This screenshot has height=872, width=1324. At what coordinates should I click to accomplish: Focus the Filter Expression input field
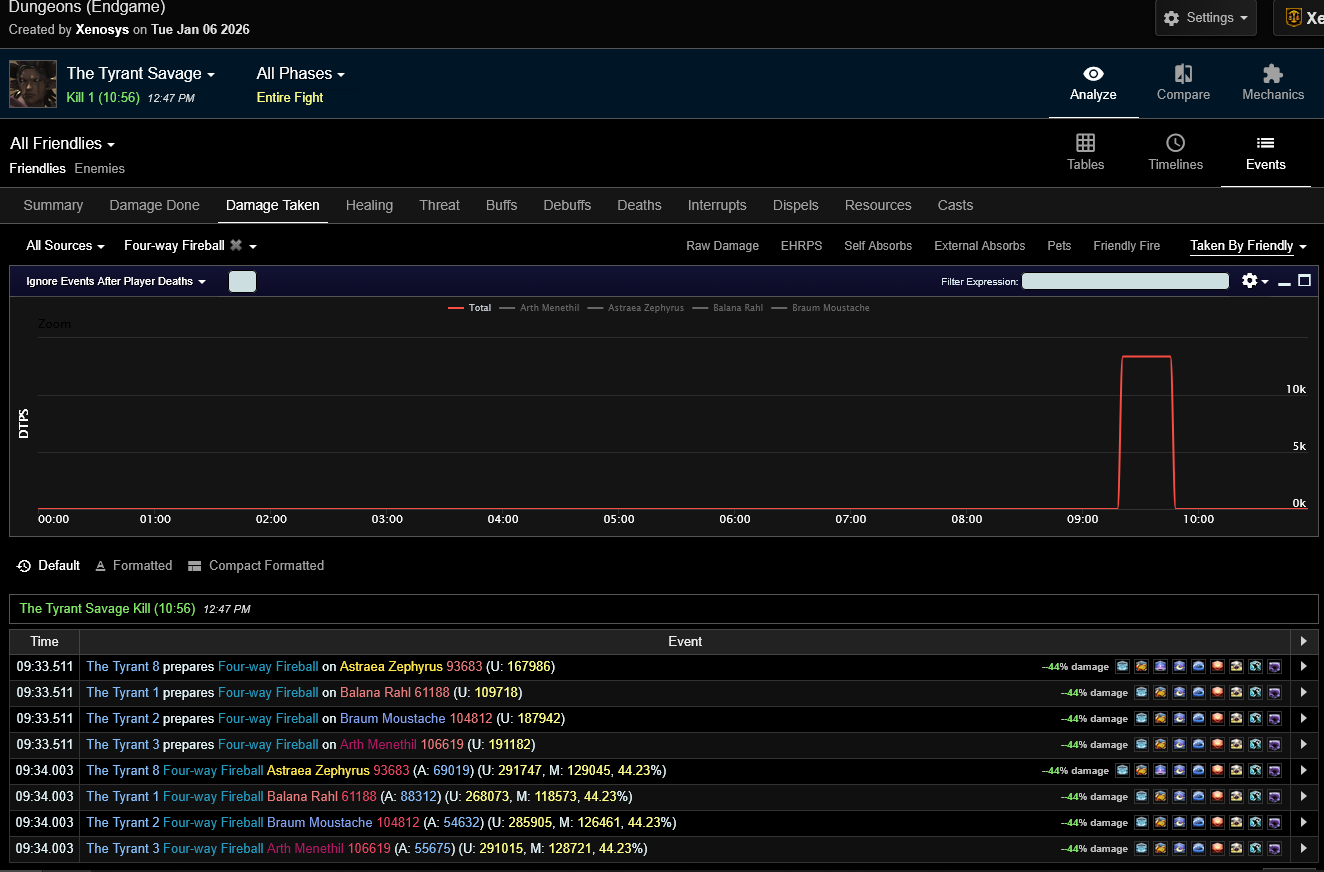pos(1125,281)
